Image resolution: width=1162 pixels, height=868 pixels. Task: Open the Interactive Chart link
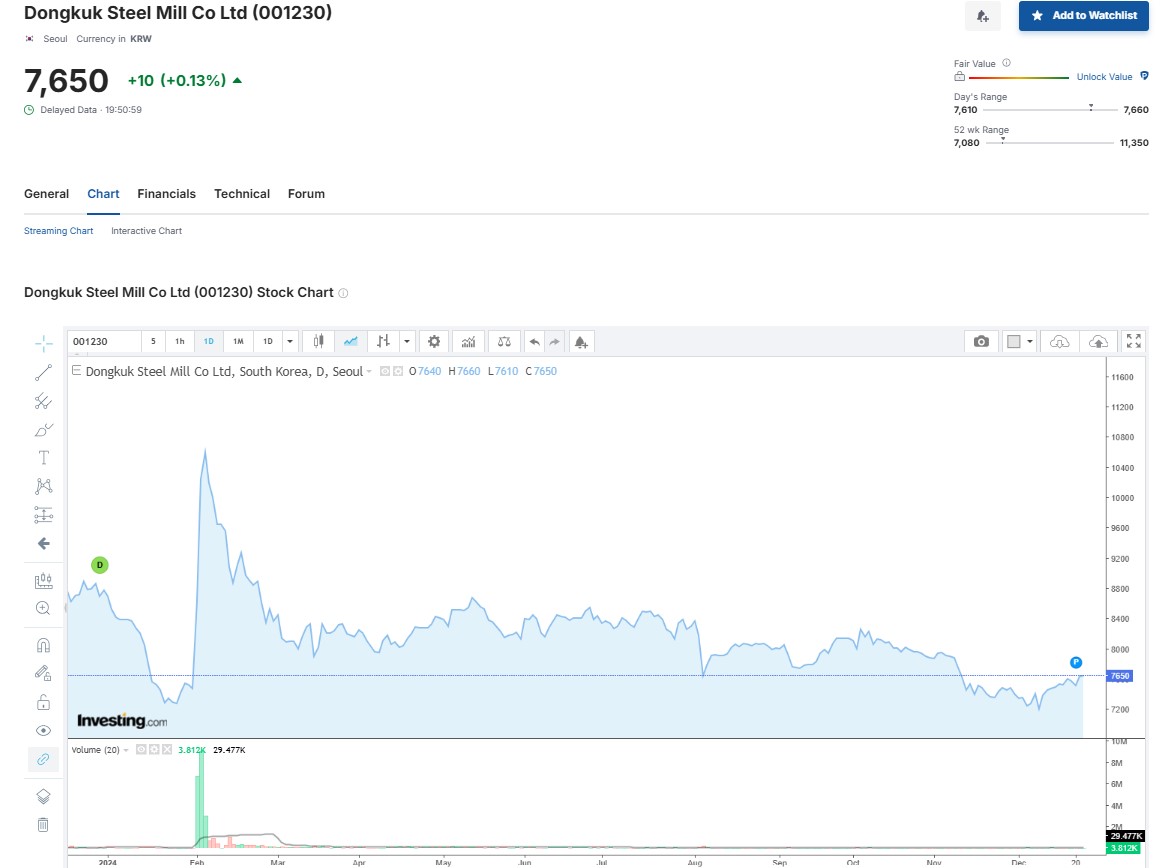pyautogui.click(x=146, y=231)
